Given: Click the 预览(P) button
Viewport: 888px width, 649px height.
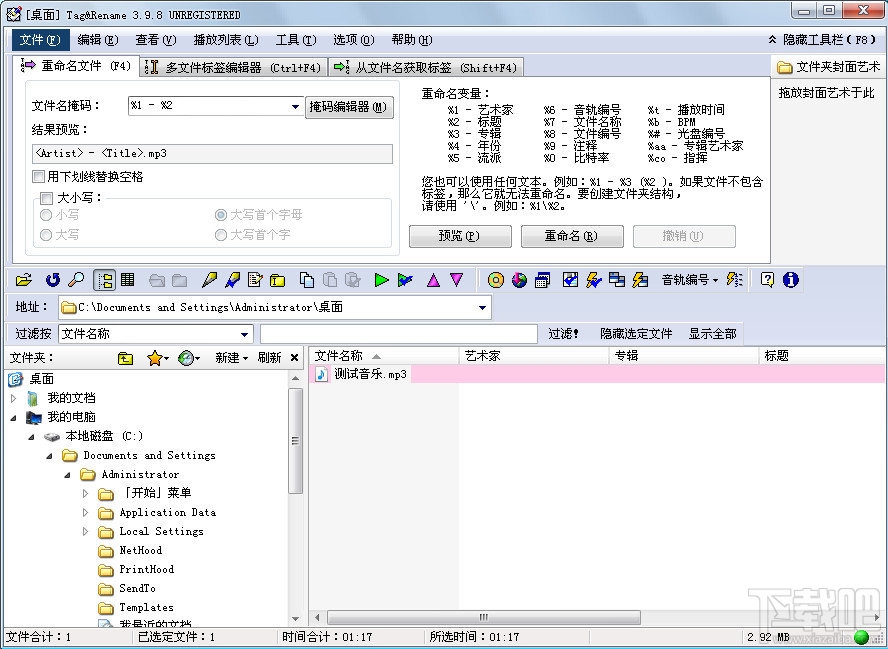Looking at the screenshot, I should (x=460, y=236).
